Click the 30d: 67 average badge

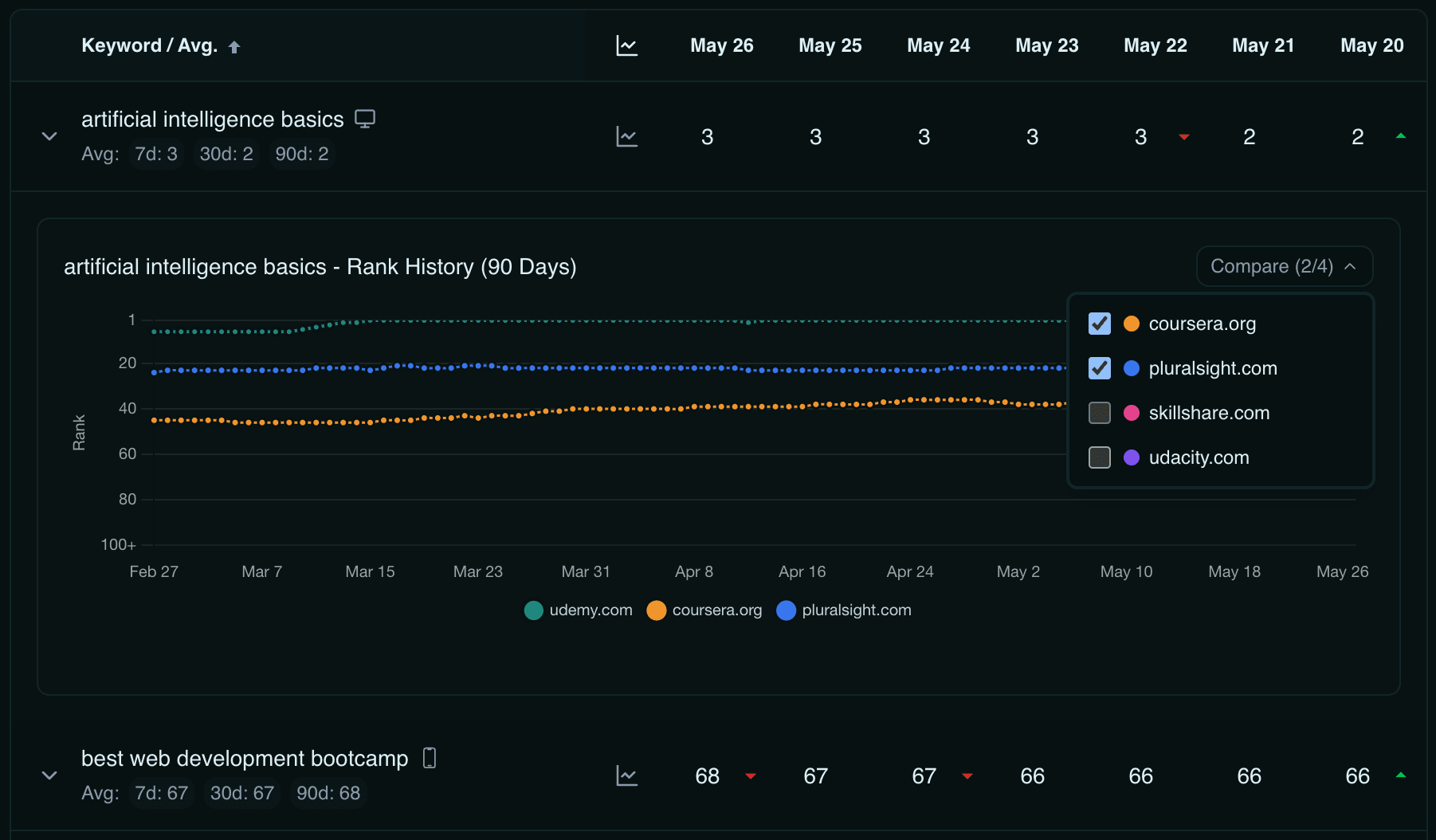point(242,793)
